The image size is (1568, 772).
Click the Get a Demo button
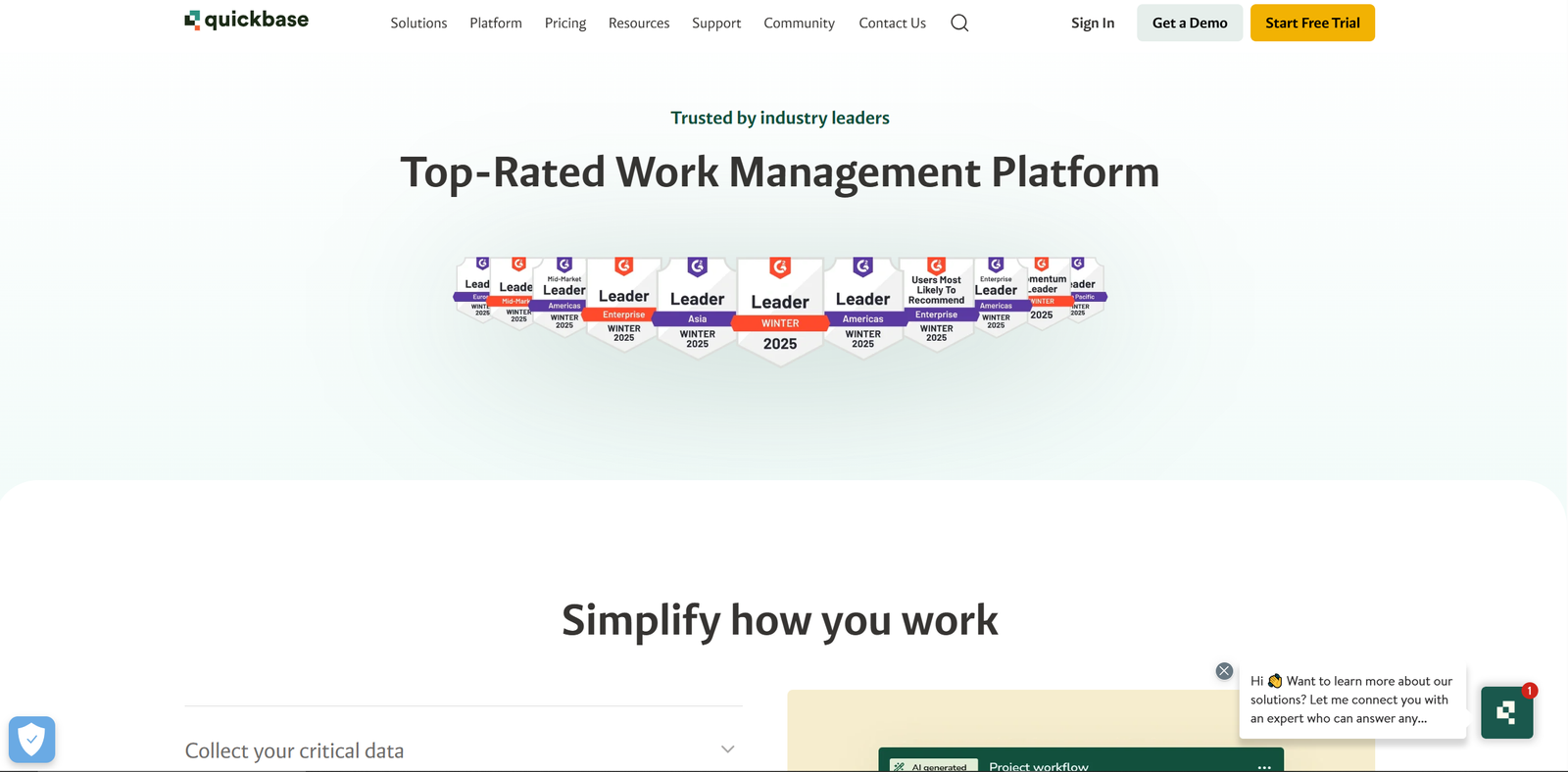[1190, 23]
